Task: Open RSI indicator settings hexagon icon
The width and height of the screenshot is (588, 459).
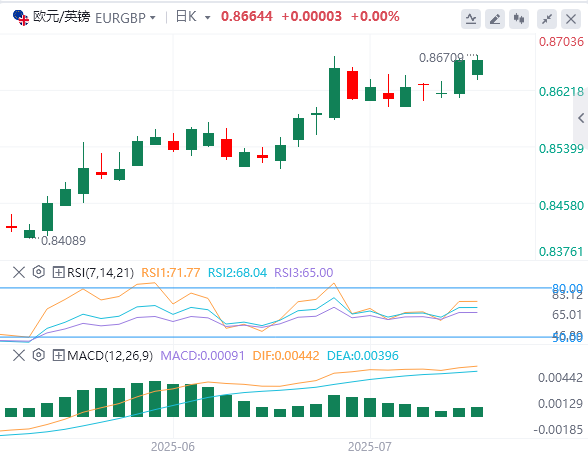Action: tap(39, 272)
